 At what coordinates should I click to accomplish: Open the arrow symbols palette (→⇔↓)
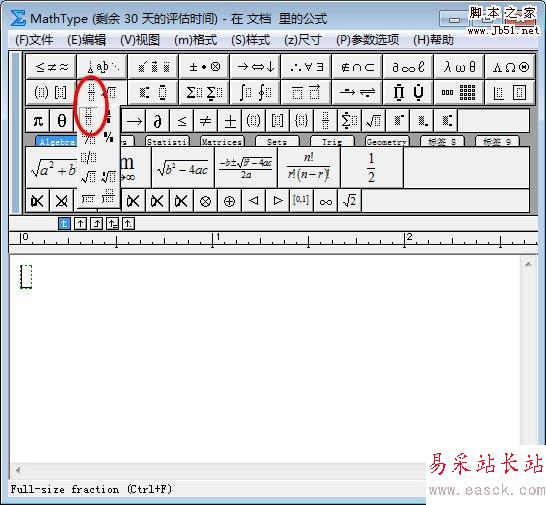click(255, 66)
